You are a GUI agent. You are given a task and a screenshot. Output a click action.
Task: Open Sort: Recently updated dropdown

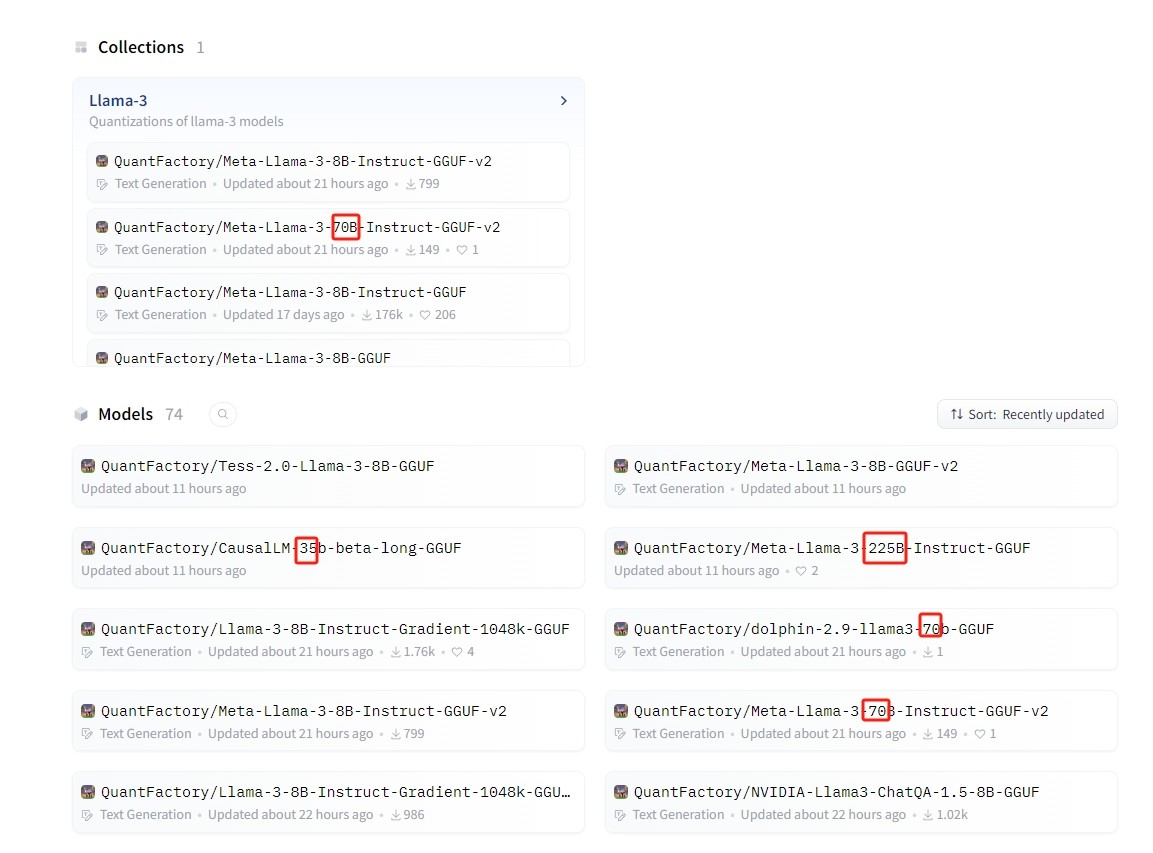click(1027, 414)
